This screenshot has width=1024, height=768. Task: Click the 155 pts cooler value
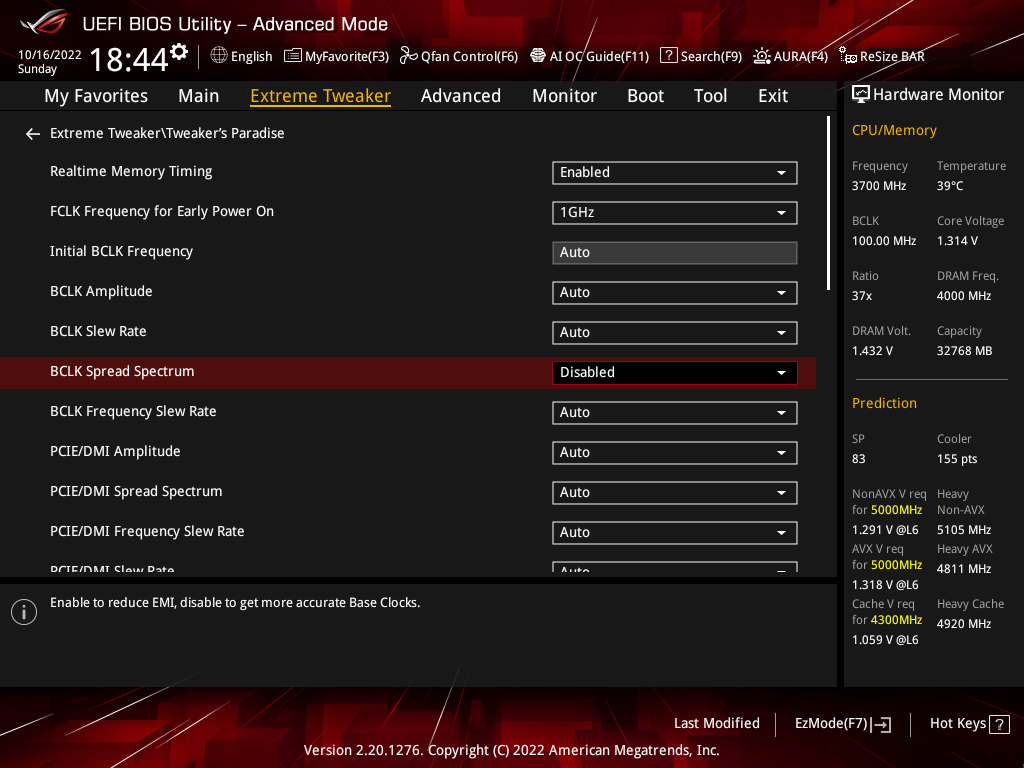pyautogui.click(x=957, y=459)
